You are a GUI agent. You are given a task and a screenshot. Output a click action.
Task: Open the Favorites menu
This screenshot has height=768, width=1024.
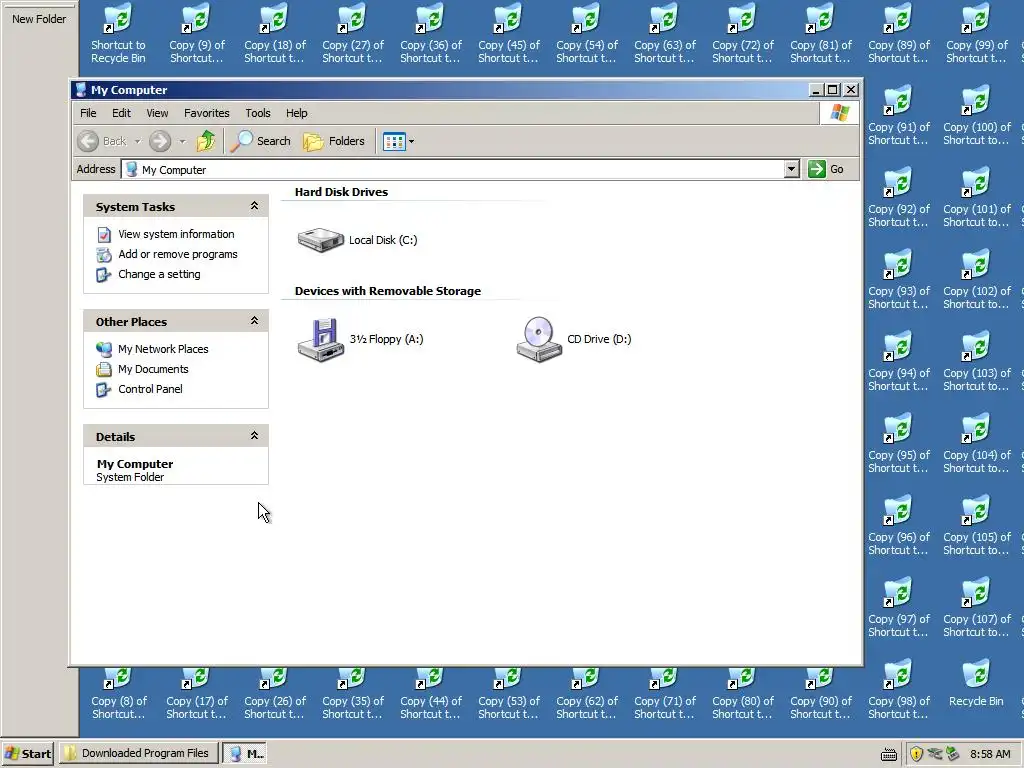pyautogui.click(x=206, y=113)
